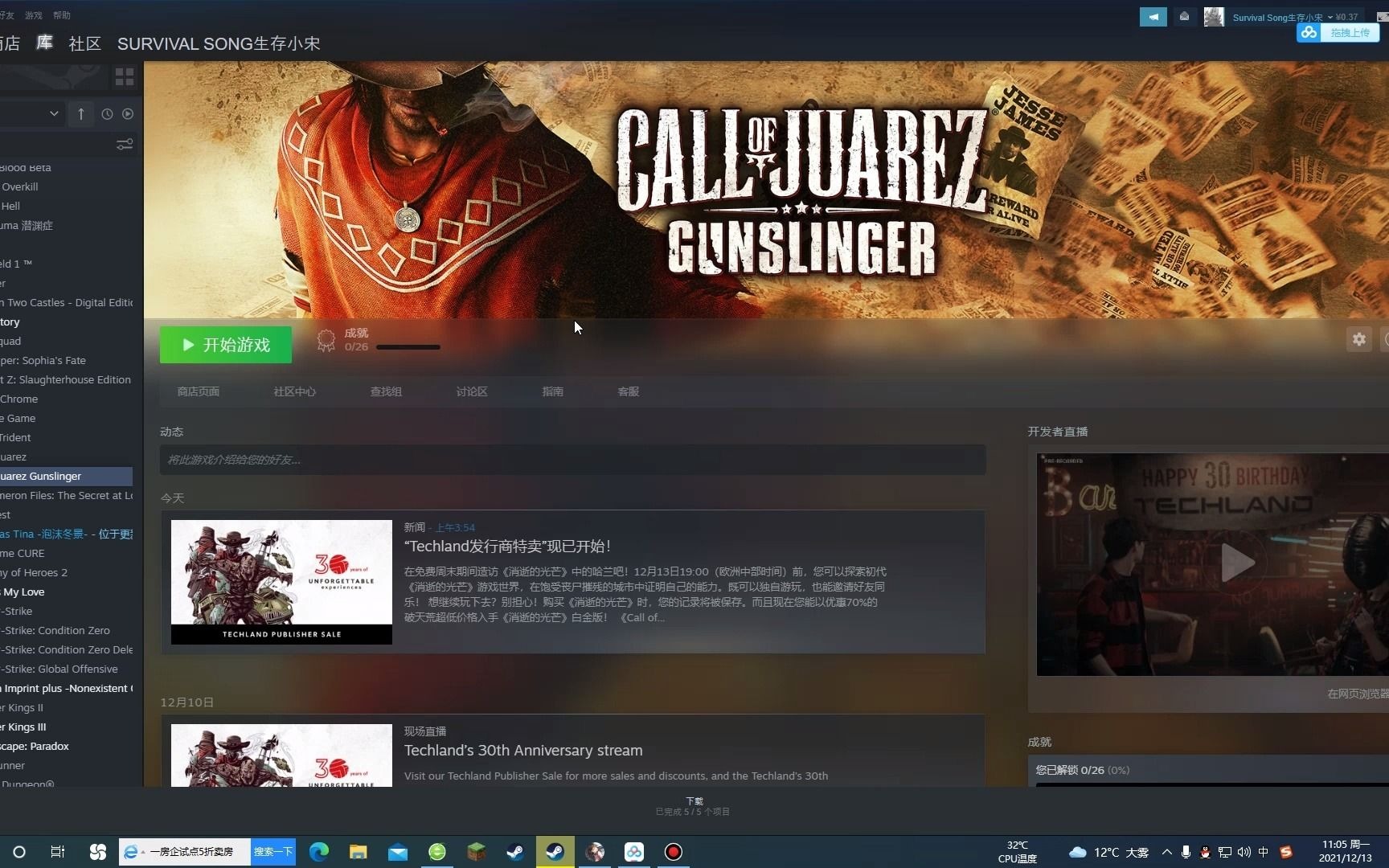Start the game with 开始游戏
The height and width of the screenshot is (868, 1389).
226,345
